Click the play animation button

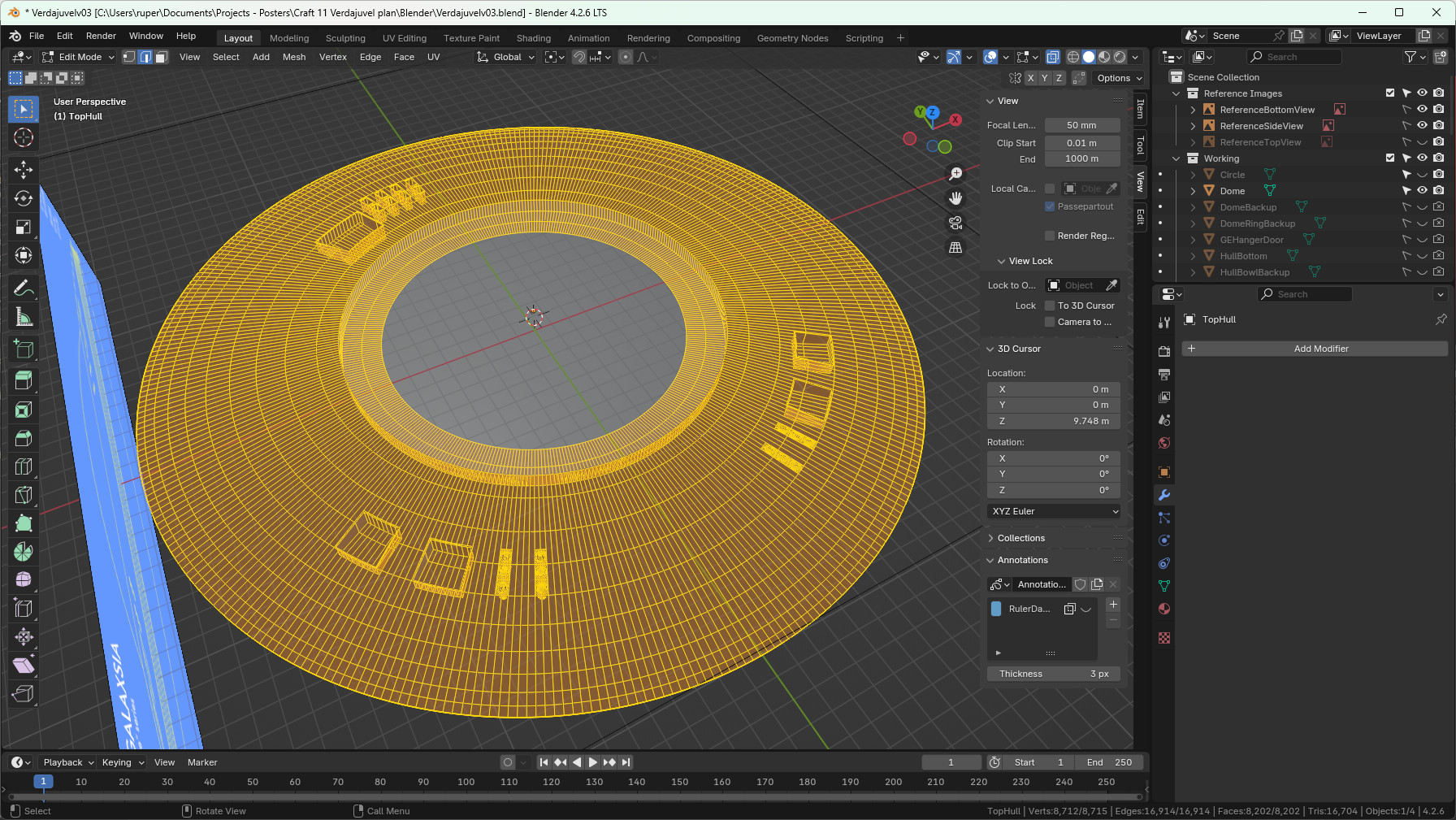(592, 762)
